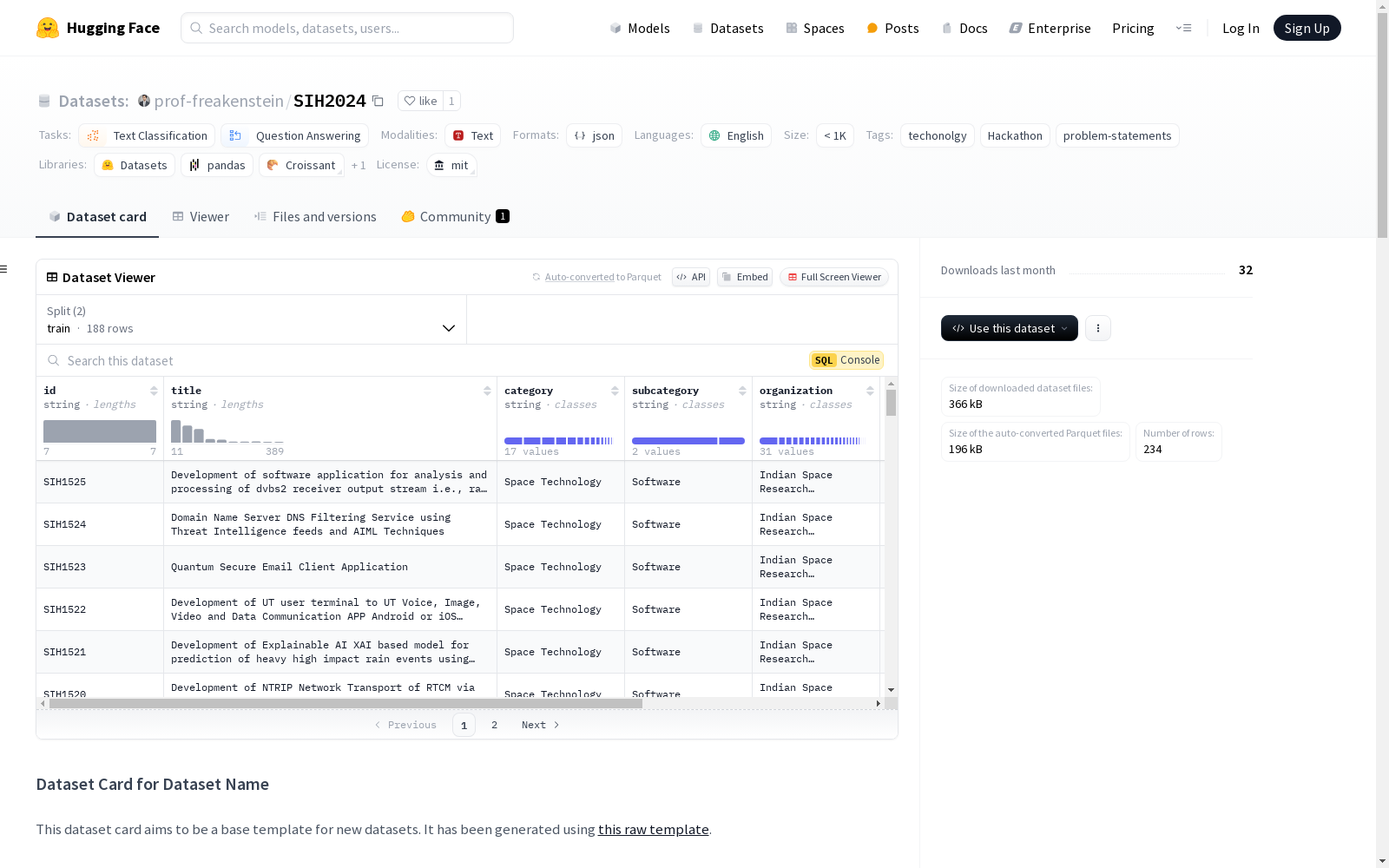This screenshot has width=1389, height=868.
Task: Filter by Question Answering task tag
Action: [294, 135]
